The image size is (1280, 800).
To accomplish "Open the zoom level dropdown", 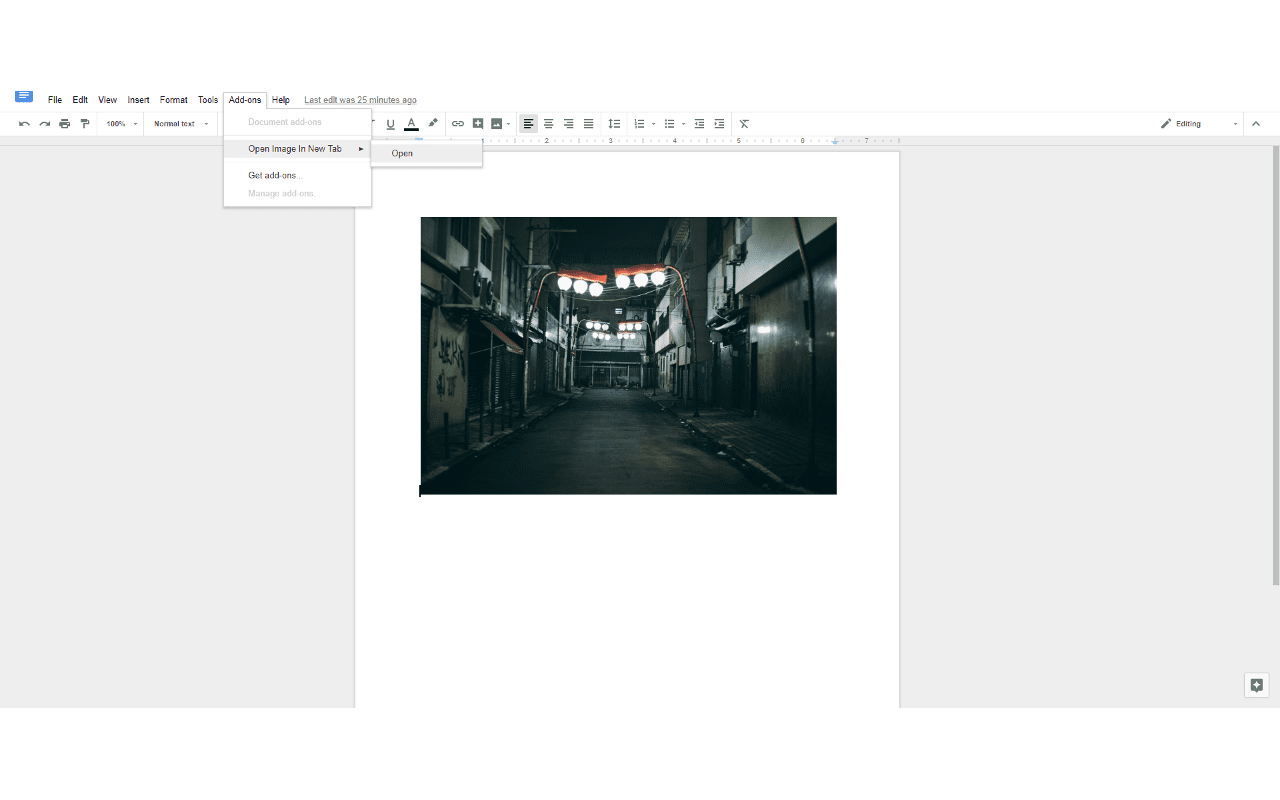I will pos(118,123).
